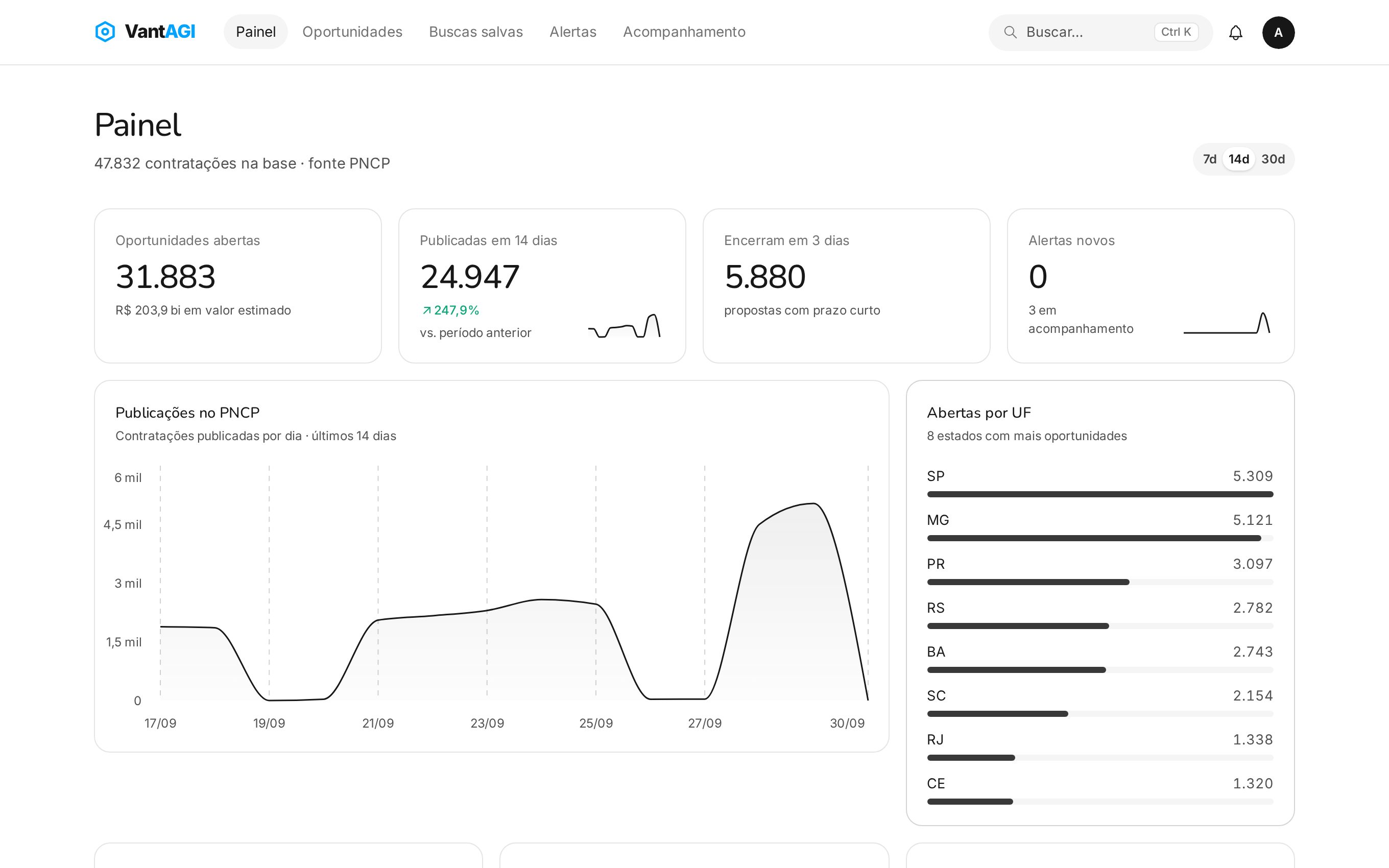
Task: Click the peak of the publications chart
Action: (x=814, y=503)
